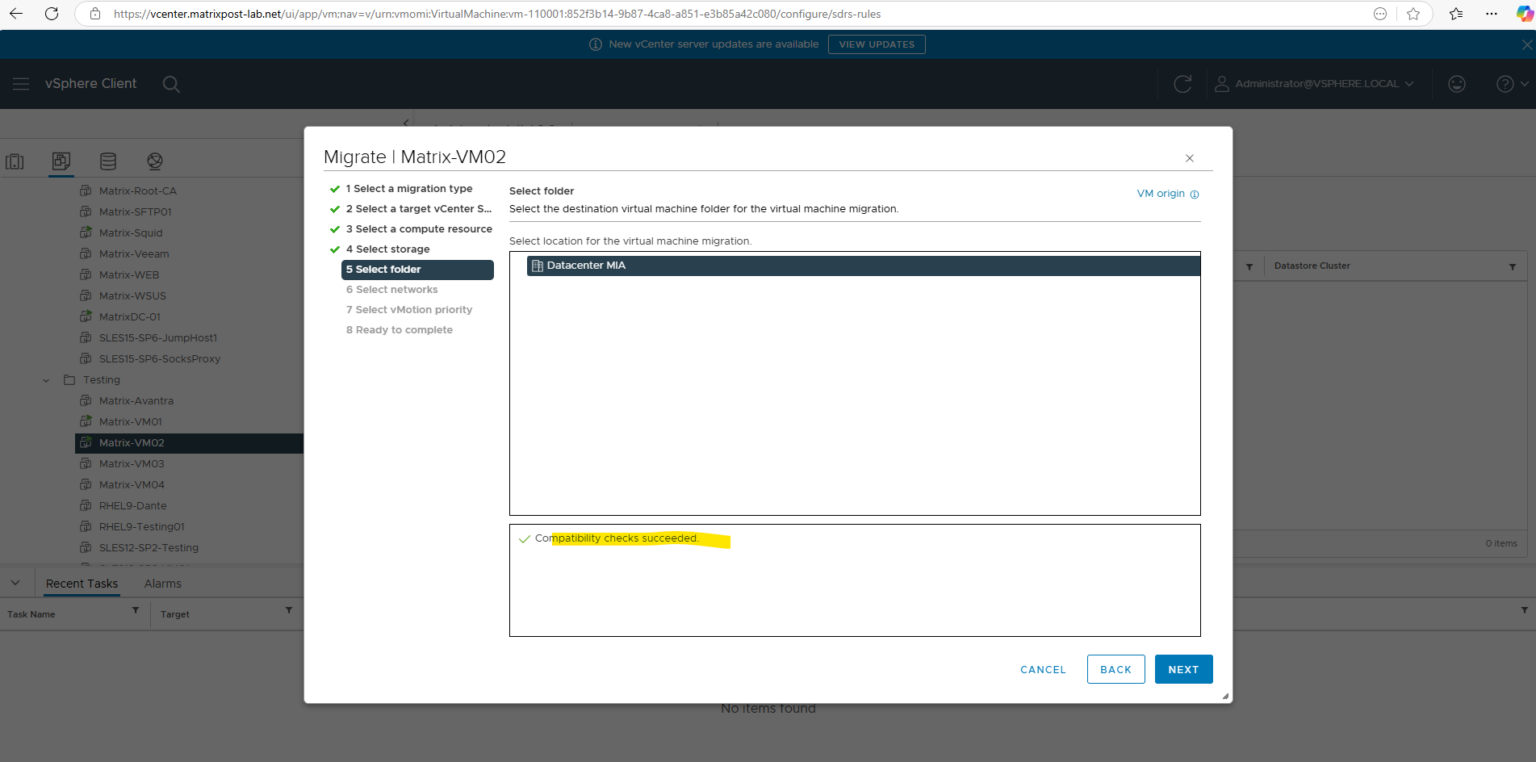The image size is (1536, 762).
Task: Select the VMs and Templates view icon
Action: tap(60, 161)
